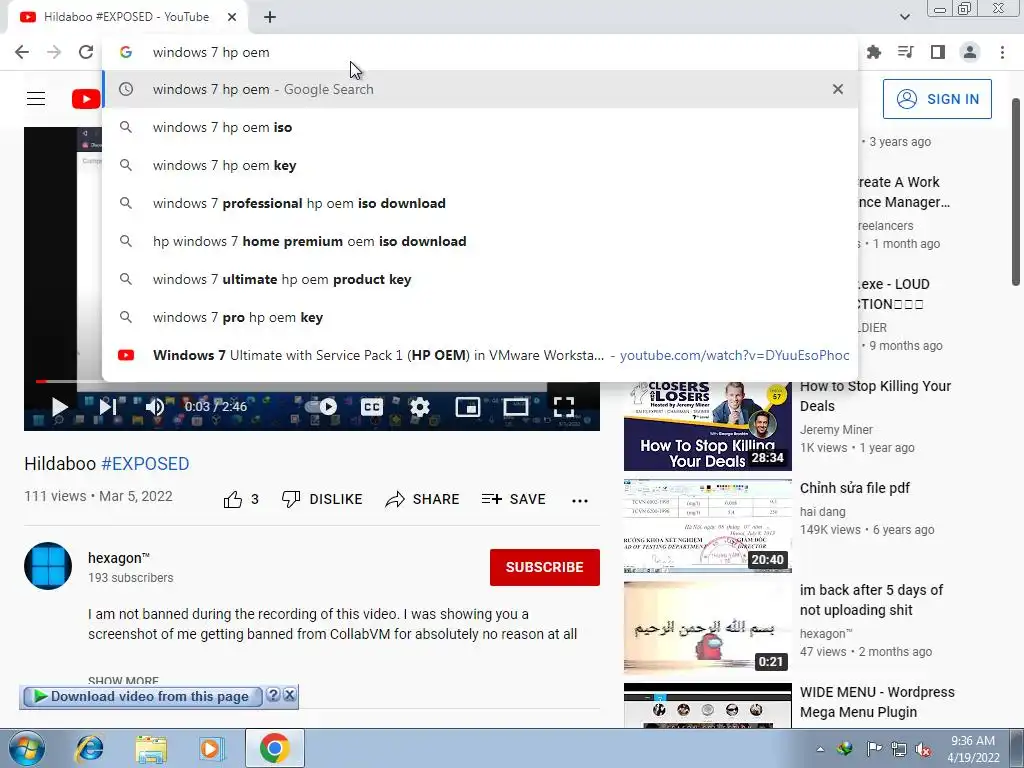This screenshot has height=768, width=1024.
Task: Open a new tab with plus button
Action: click(x=270, y=18)
